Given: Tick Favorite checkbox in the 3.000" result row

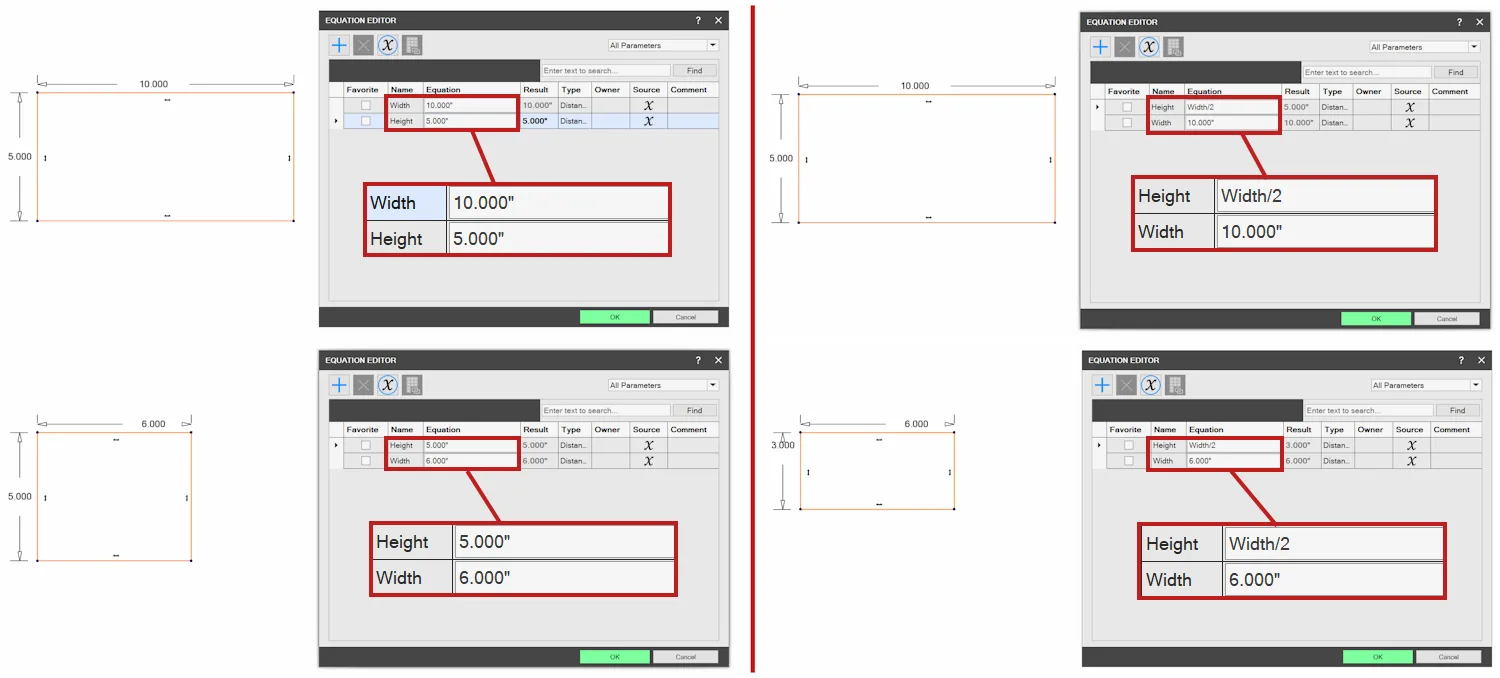Looking at the screenshot, I should (x=1129, y=445).
